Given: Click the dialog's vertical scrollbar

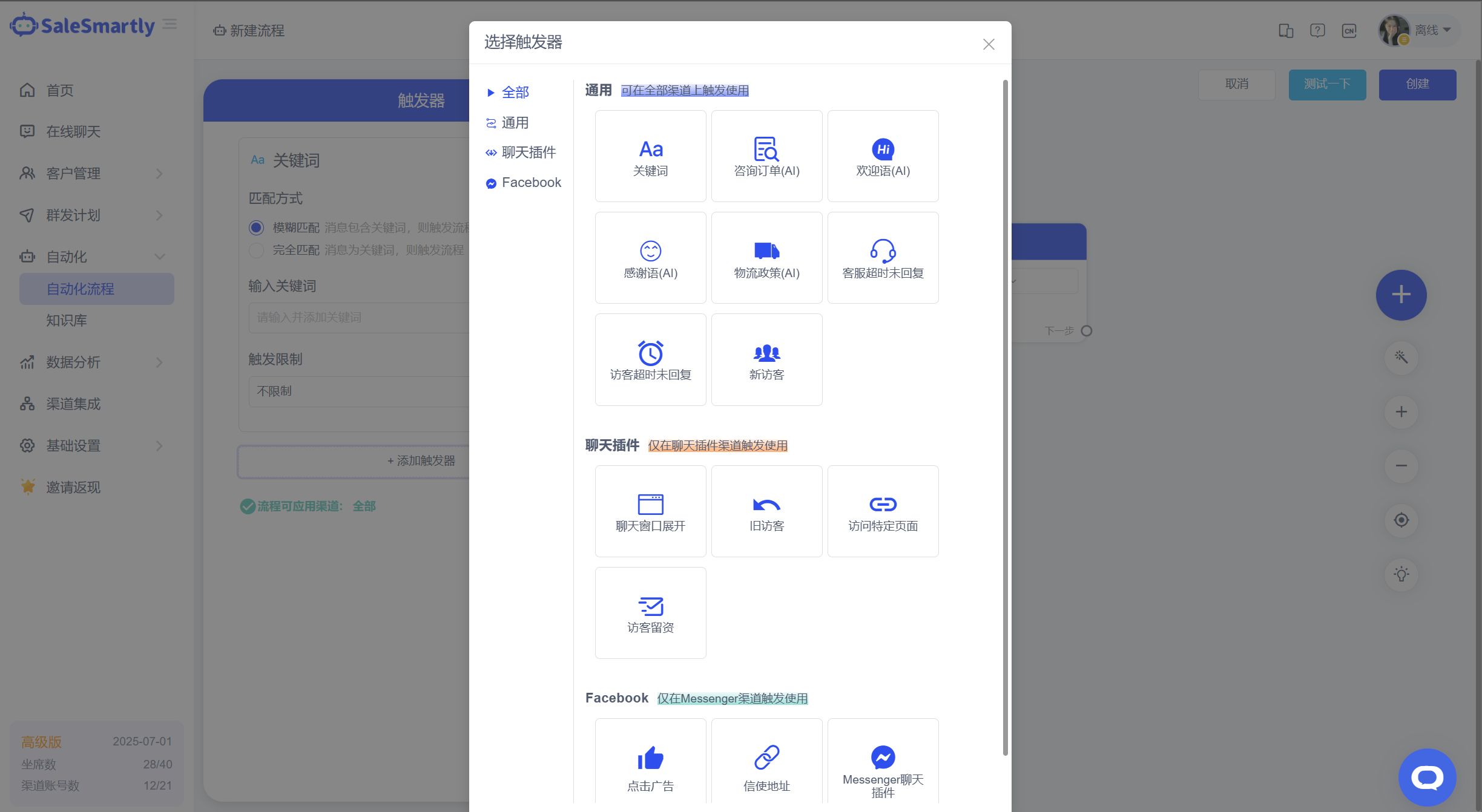Looking at the screenshot, I should [x=1005, y=417].
